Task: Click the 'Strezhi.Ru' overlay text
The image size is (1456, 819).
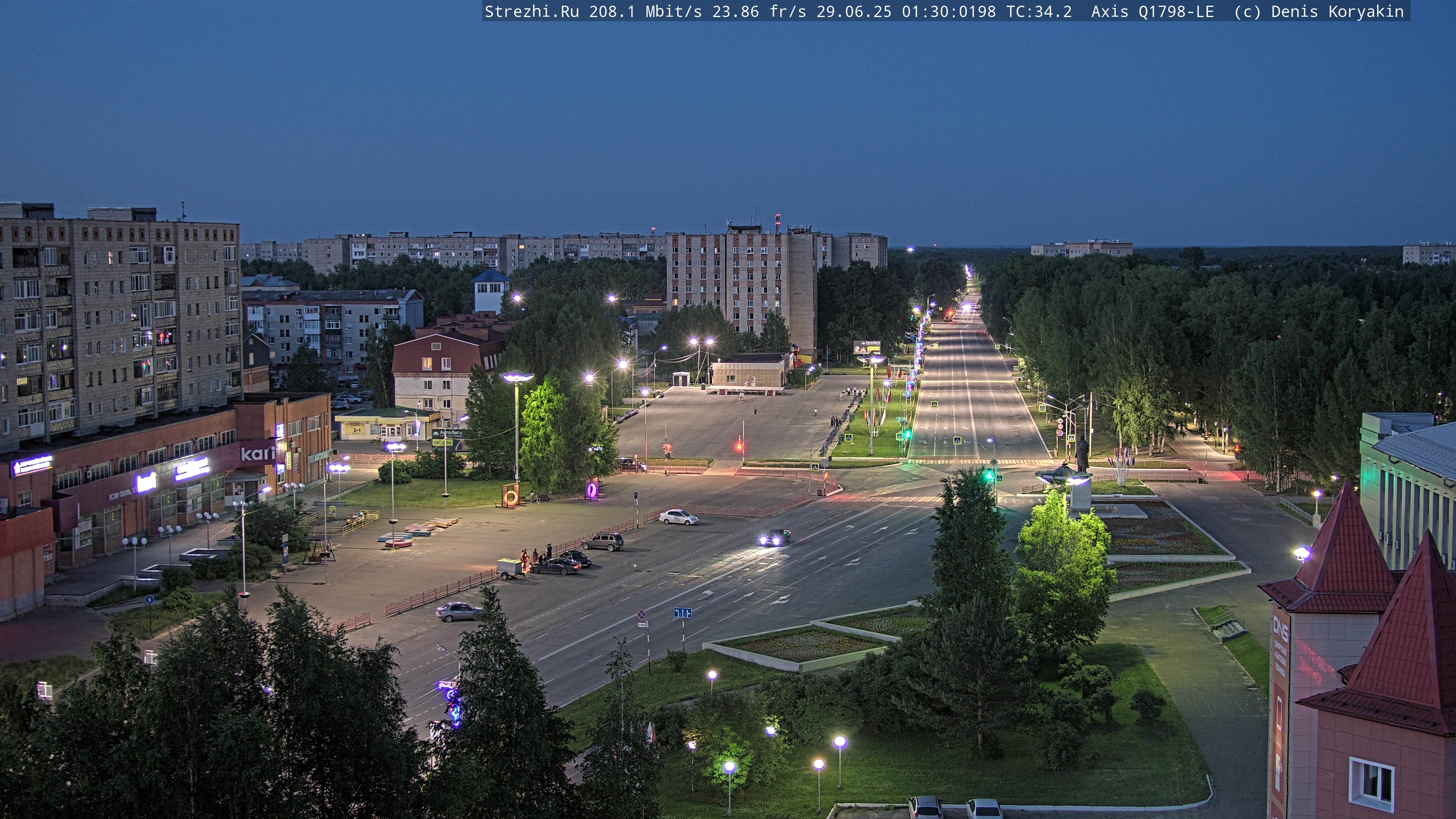Action: tap(531, 12)
